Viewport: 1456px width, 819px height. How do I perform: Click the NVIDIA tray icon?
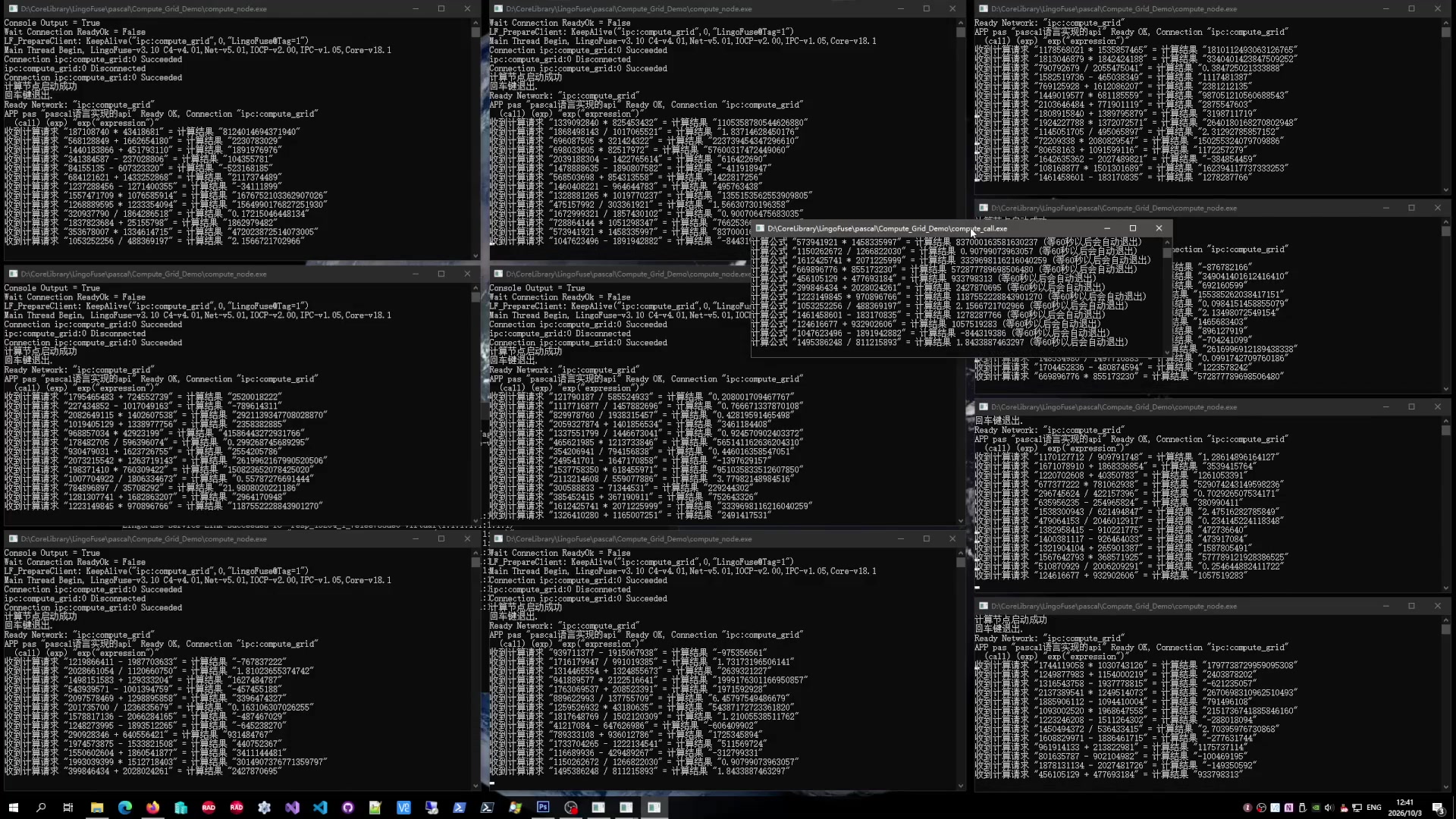click(x=1316, y=808)
